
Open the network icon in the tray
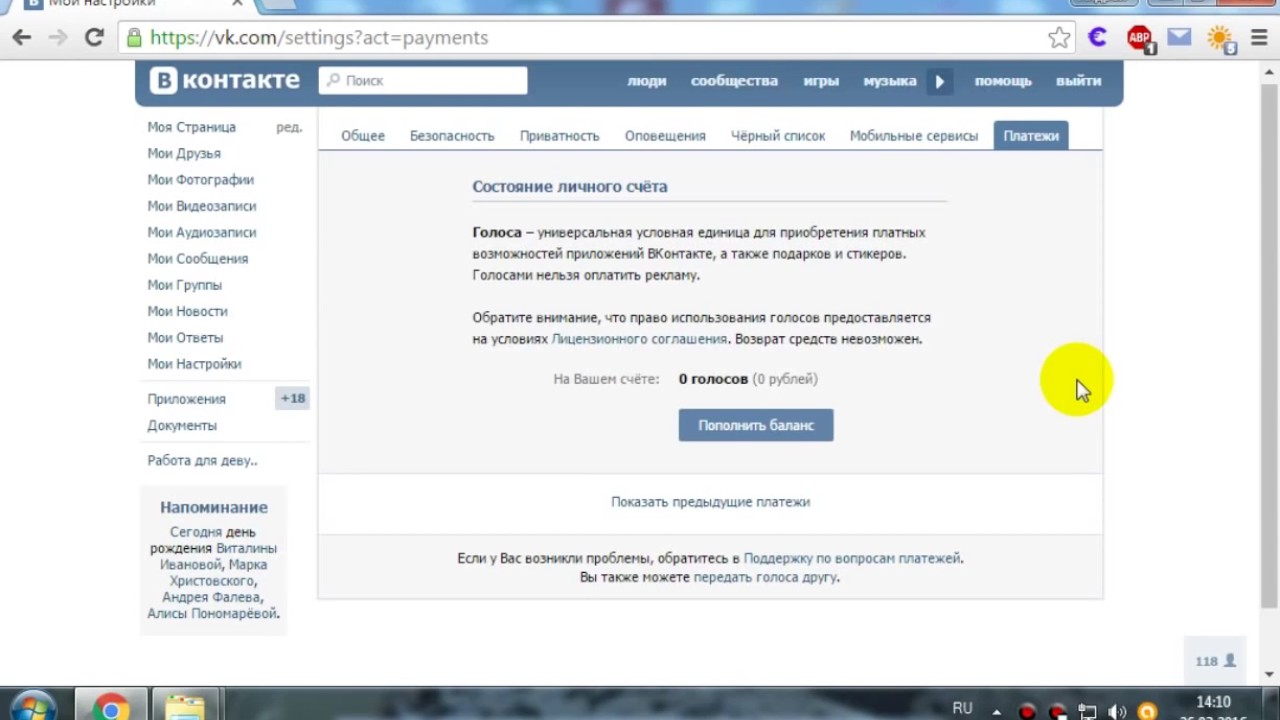1087,712
